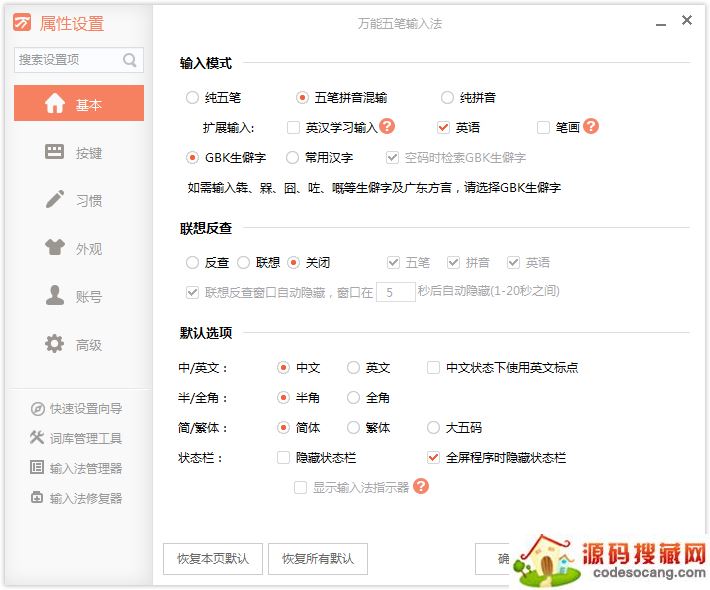Toggle the 英语 checkbox in 联想反查
Screen dimensions: 710x590
tap(513, 263)
